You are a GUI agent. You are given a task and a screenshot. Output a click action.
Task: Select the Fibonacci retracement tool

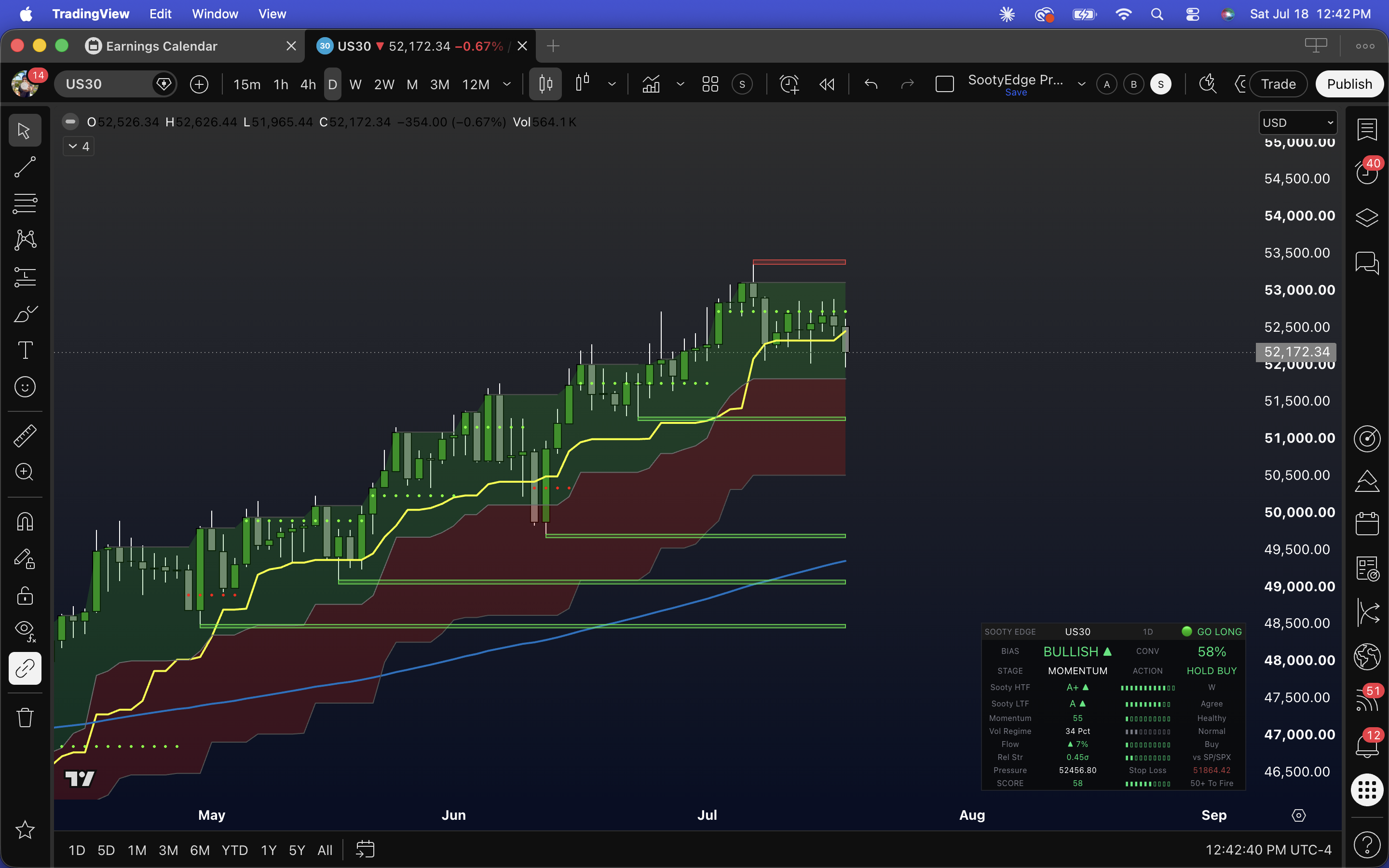pos(25,203)
